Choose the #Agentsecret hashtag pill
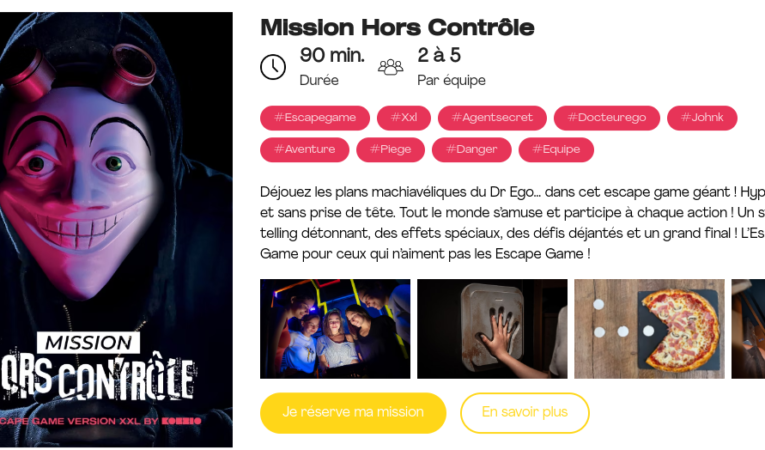This screenshot has width=765, height=450. (x=492, y=118)
